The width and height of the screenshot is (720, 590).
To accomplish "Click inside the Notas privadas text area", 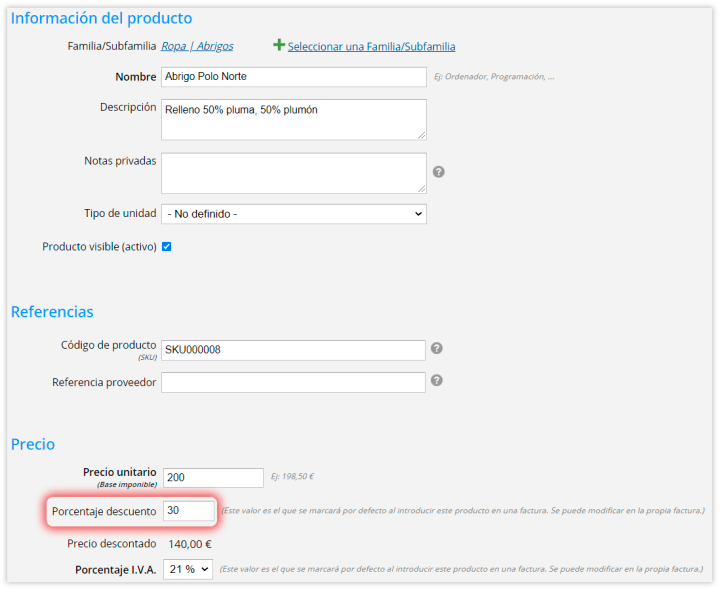I will 294,174.
